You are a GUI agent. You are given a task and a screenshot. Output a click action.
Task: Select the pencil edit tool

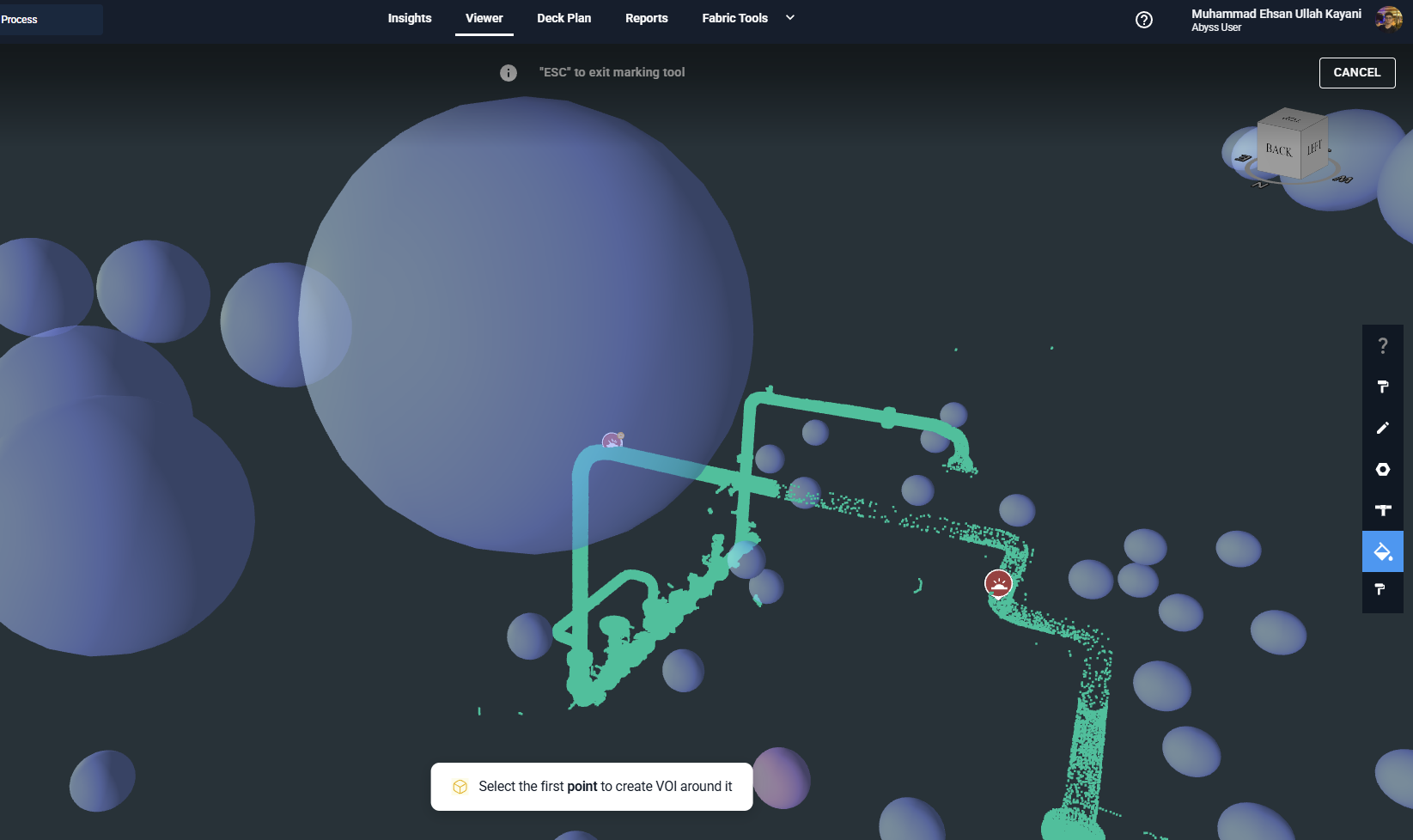pyautogui.click(x=1382, y=428)
